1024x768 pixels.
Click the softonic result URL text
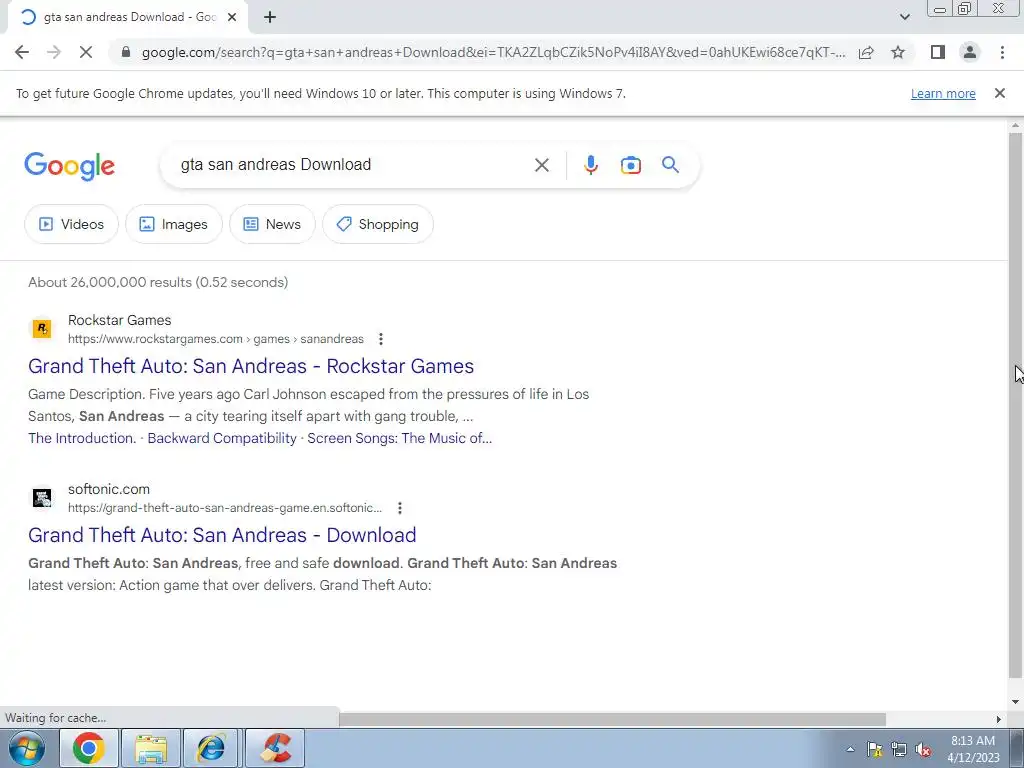click(x=225, y=508)
